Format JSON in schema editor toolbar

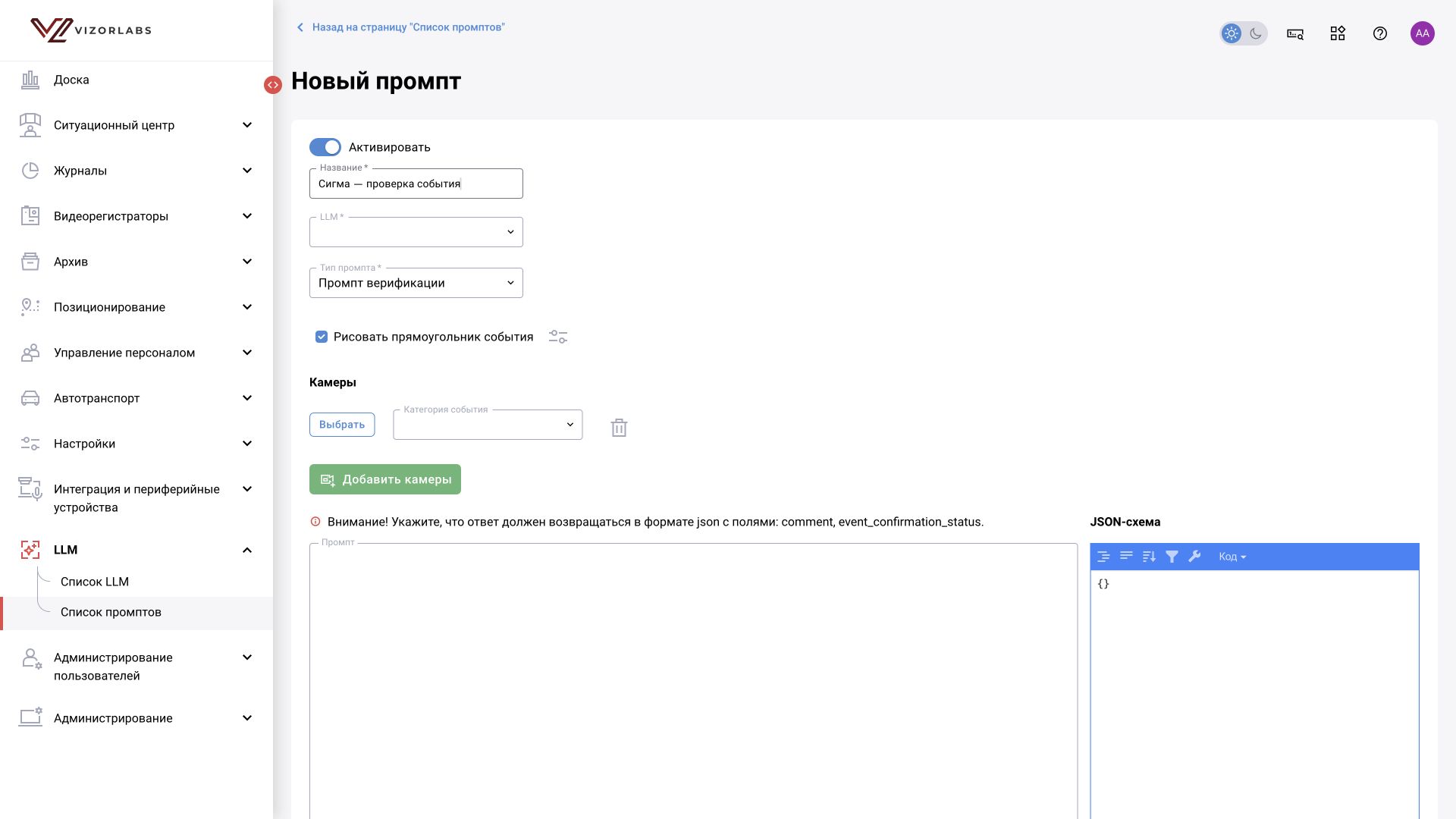click(1104, 557)
